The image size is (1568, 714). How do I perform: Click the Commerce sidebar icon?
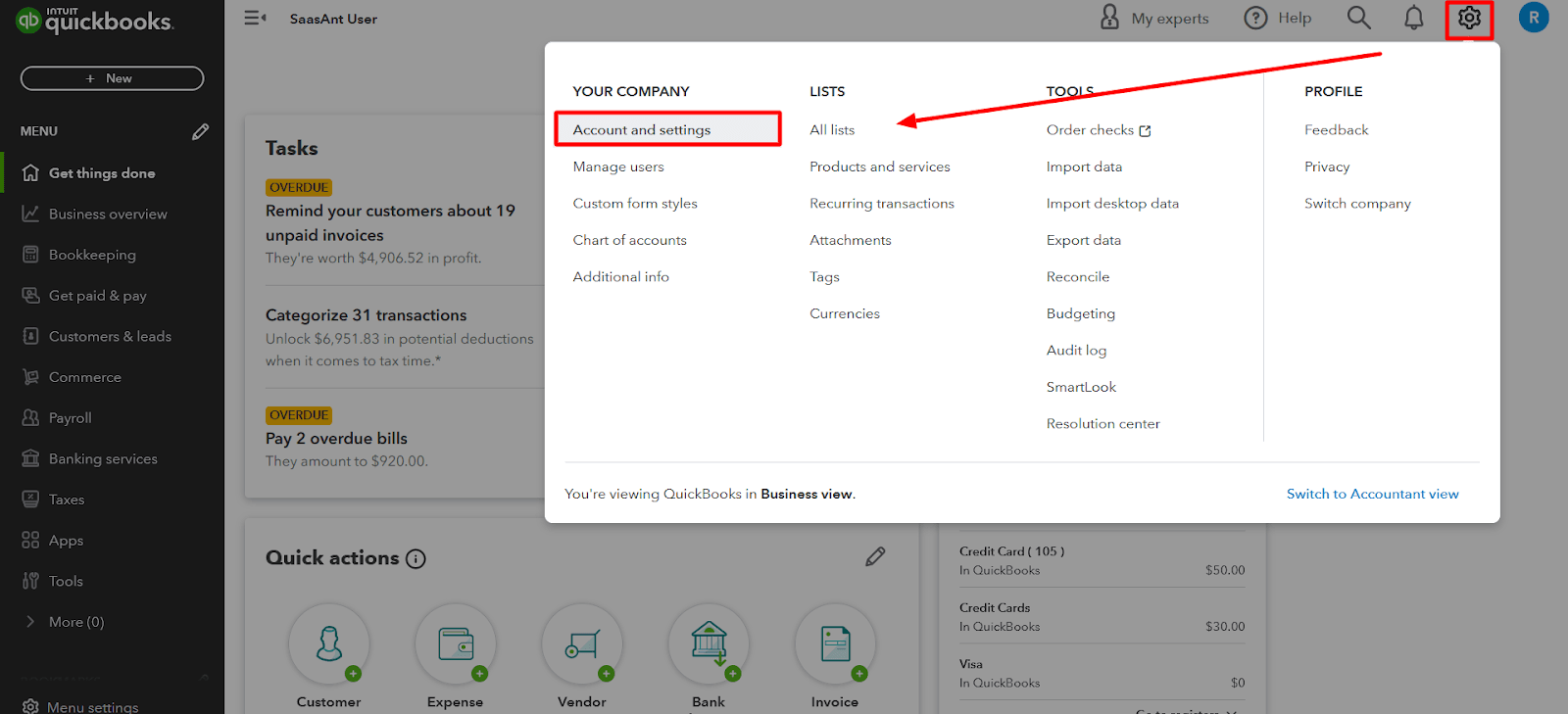[x=30, y=377]
